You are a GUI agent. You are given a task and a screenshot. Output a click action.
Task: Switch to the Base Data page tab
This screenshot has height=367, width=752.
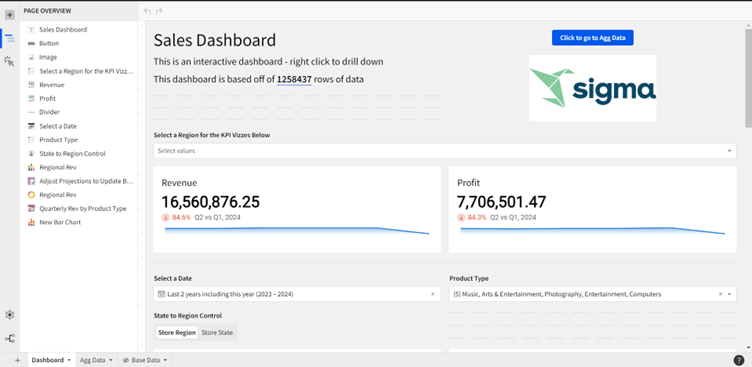coord(146,360)
